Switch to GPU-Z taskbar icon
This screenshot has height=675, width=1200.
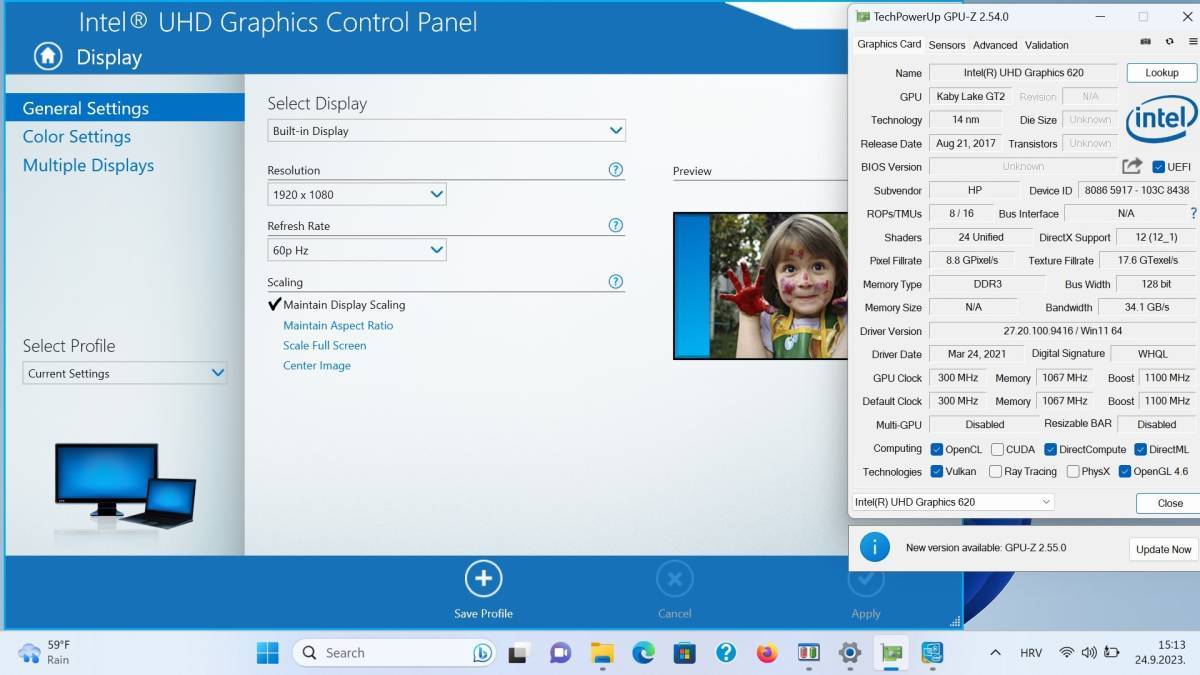[x=890, y=653]
